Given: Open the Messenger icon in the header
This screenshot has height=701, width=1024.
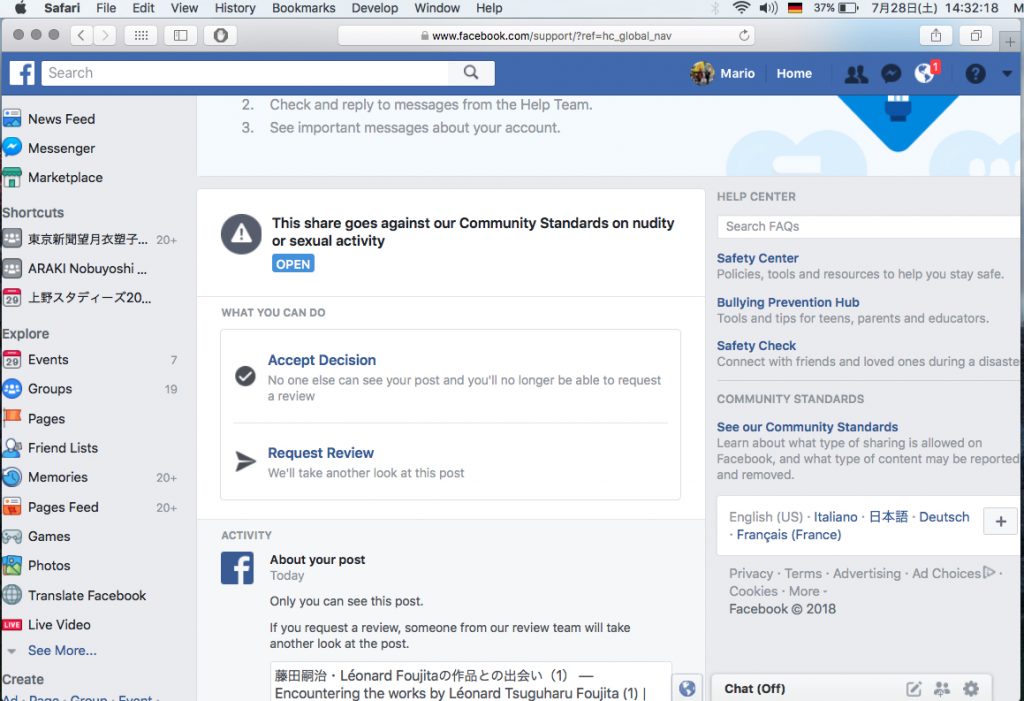Looking at the screenshot, I should coord(891,74).
